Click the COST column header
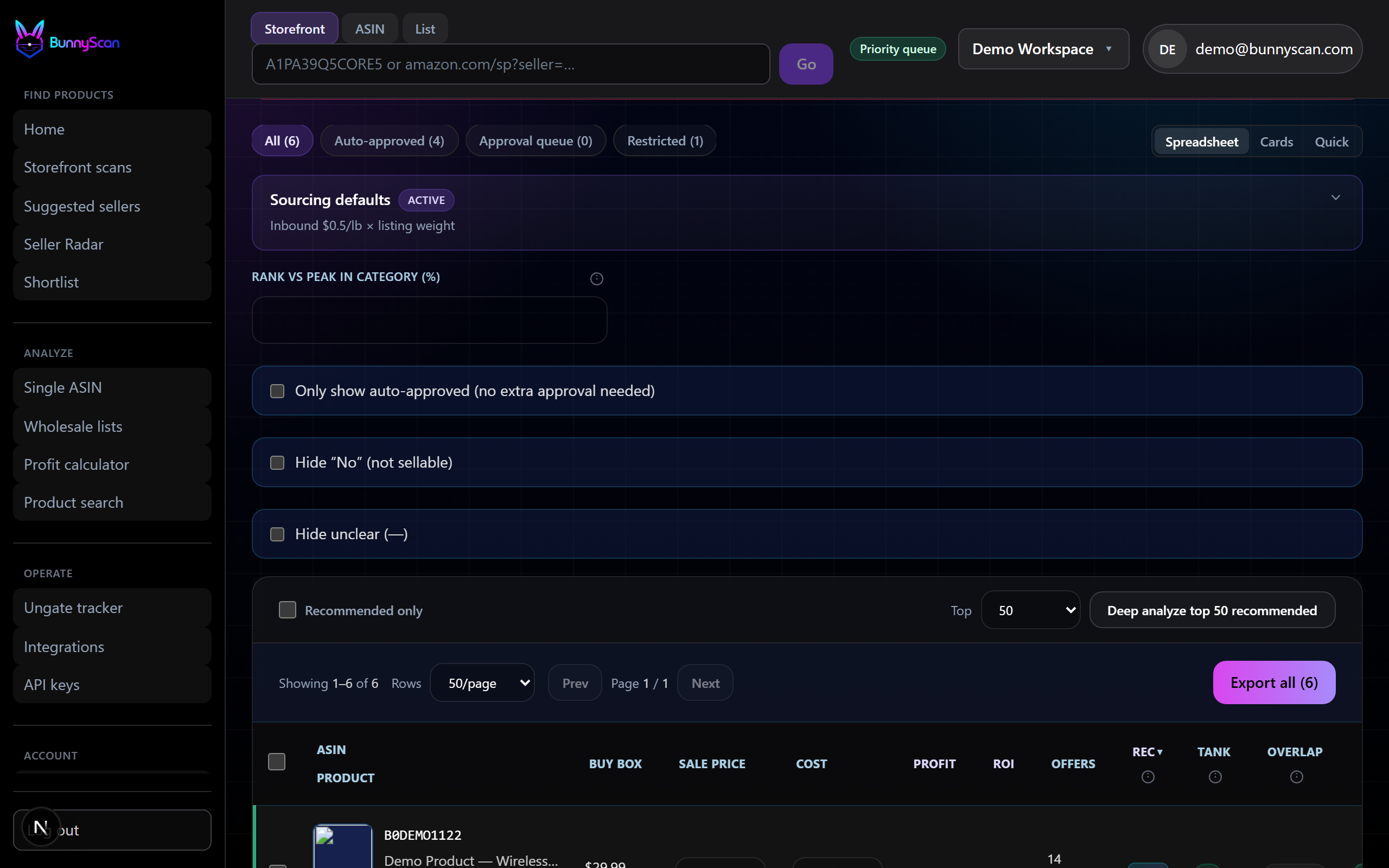The width and height of the screenshot is (1389, 868). (x=811, y=763)
